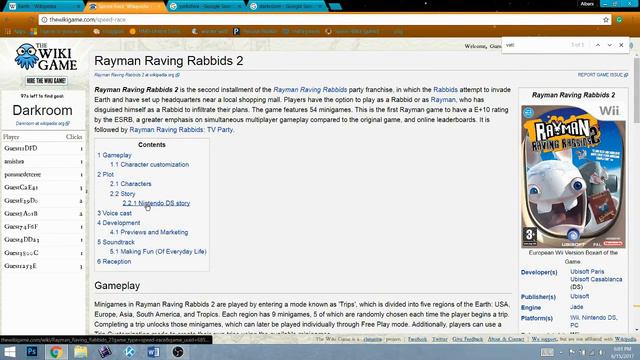Open Word from the taskbar

[x=153, y=351]
